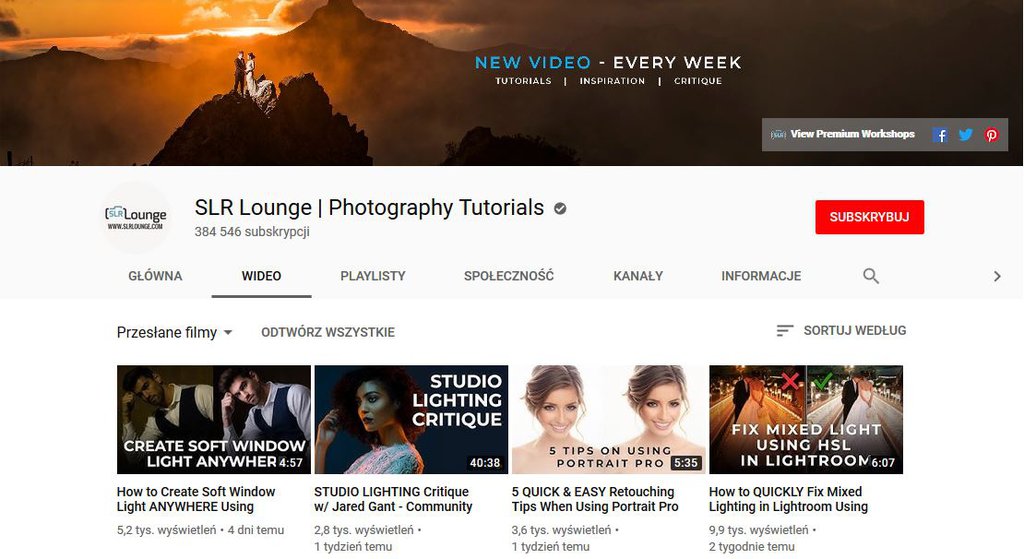This screenshot has height=559, width=1024.
Task: Click the right chevron to show more tabs
Action: click(x=997, y=276)
